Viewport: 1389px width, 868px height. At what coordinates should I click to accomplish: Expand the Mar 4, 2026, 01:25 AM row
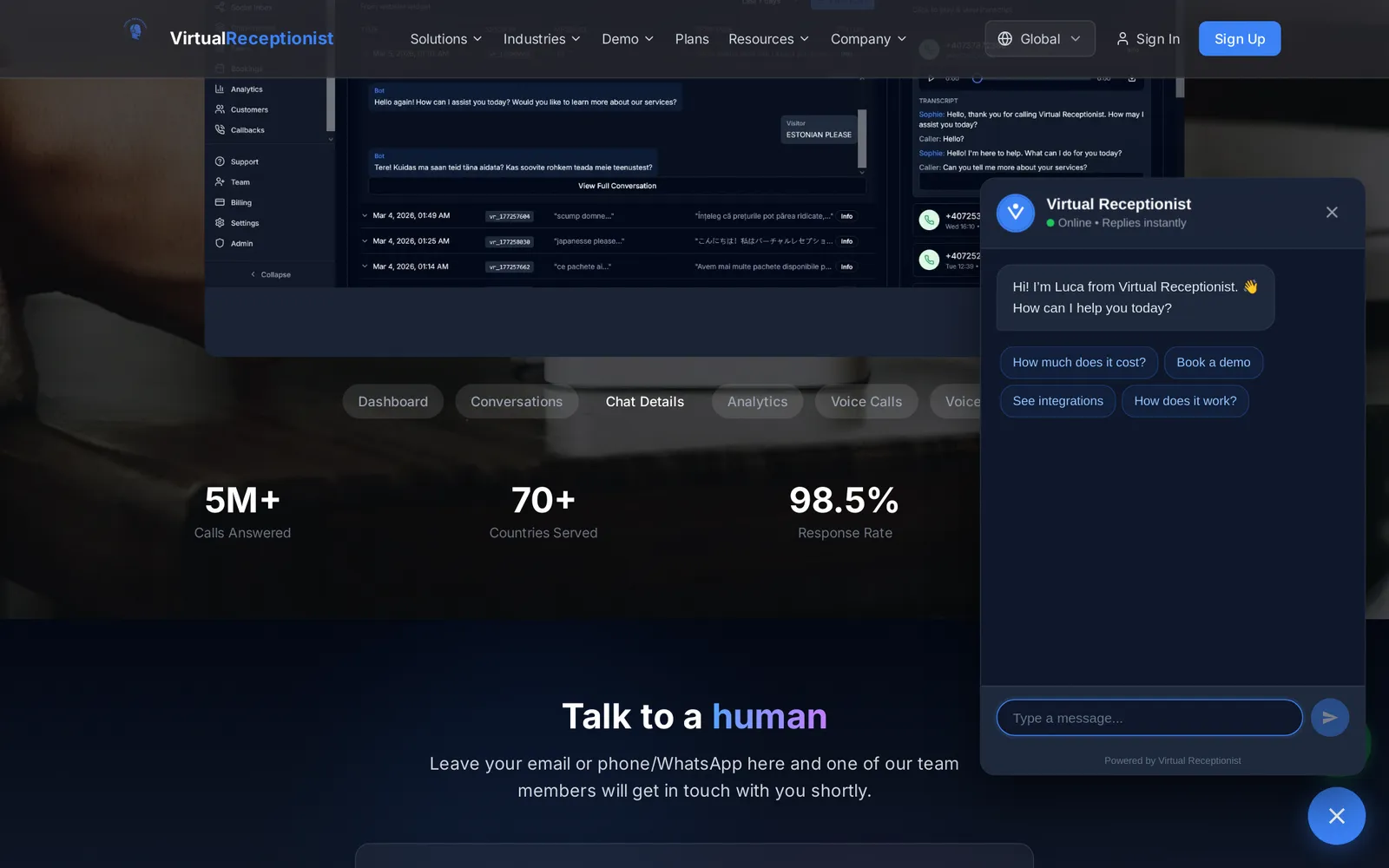click(365, 240)
